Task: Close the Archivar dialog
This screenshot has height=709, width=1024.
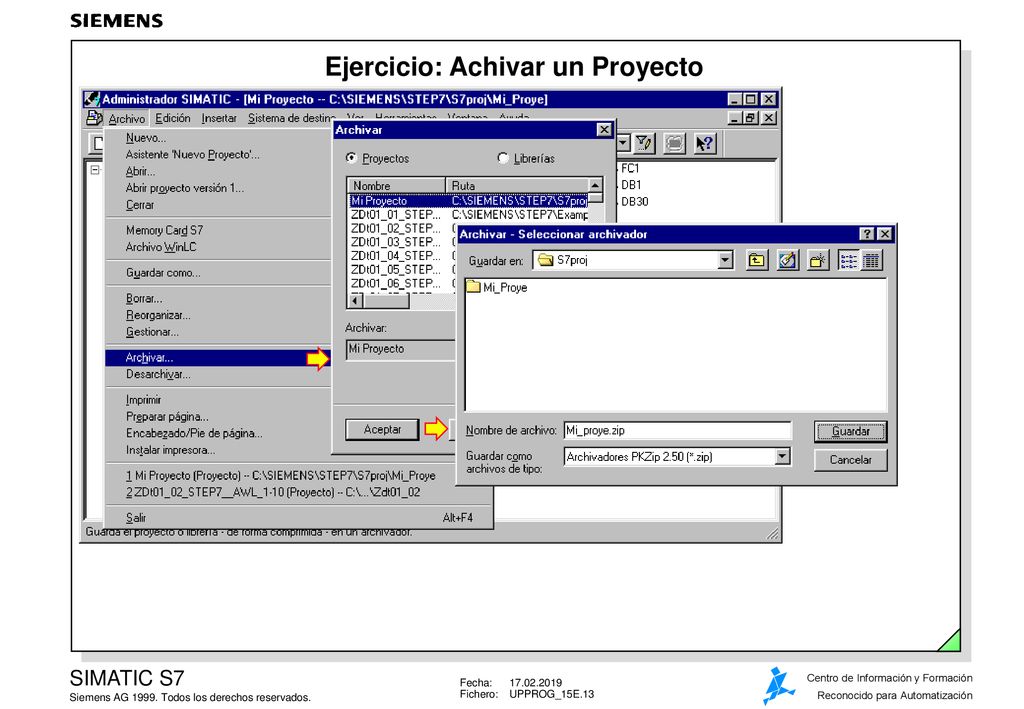Action: (604, 130)
